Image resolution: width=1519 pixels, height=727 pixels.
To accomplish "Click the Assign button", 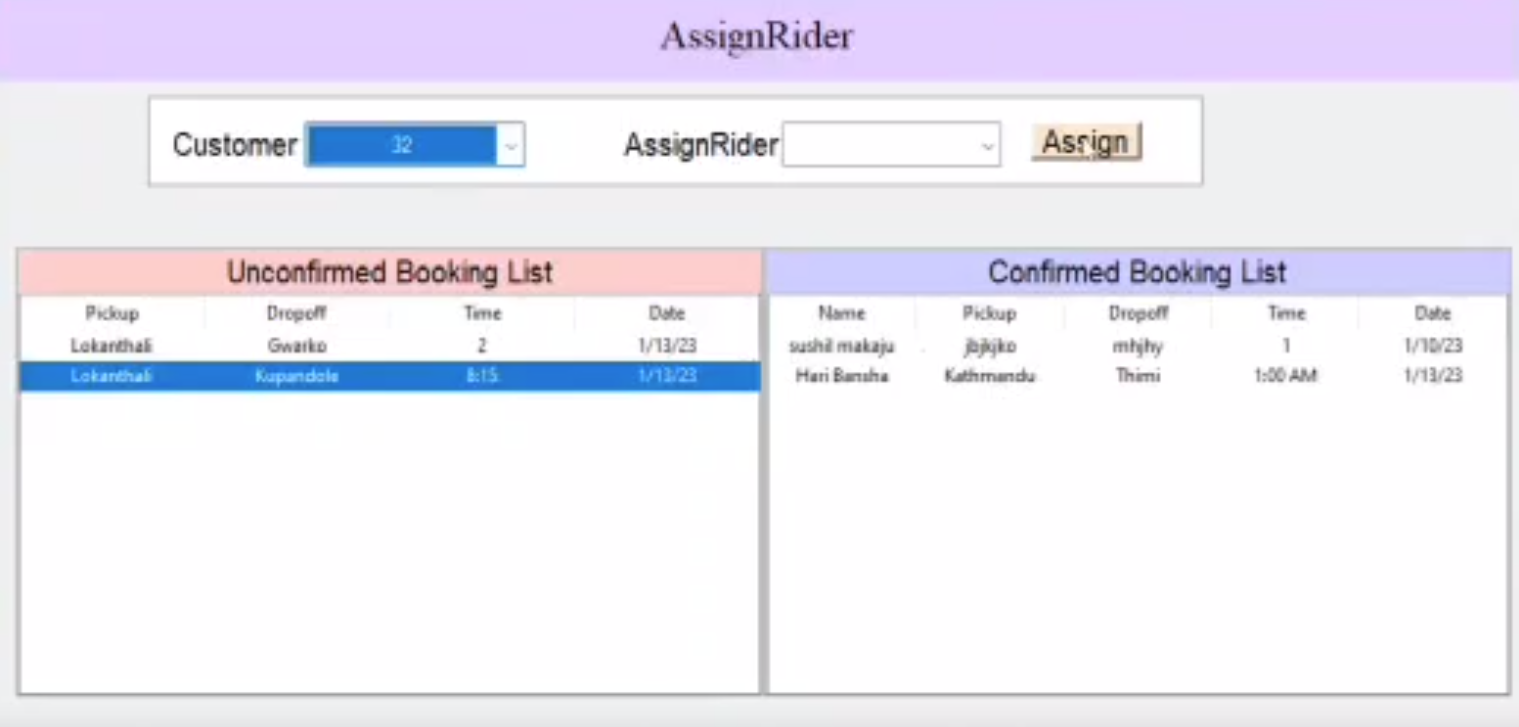I will (1086, 143).
